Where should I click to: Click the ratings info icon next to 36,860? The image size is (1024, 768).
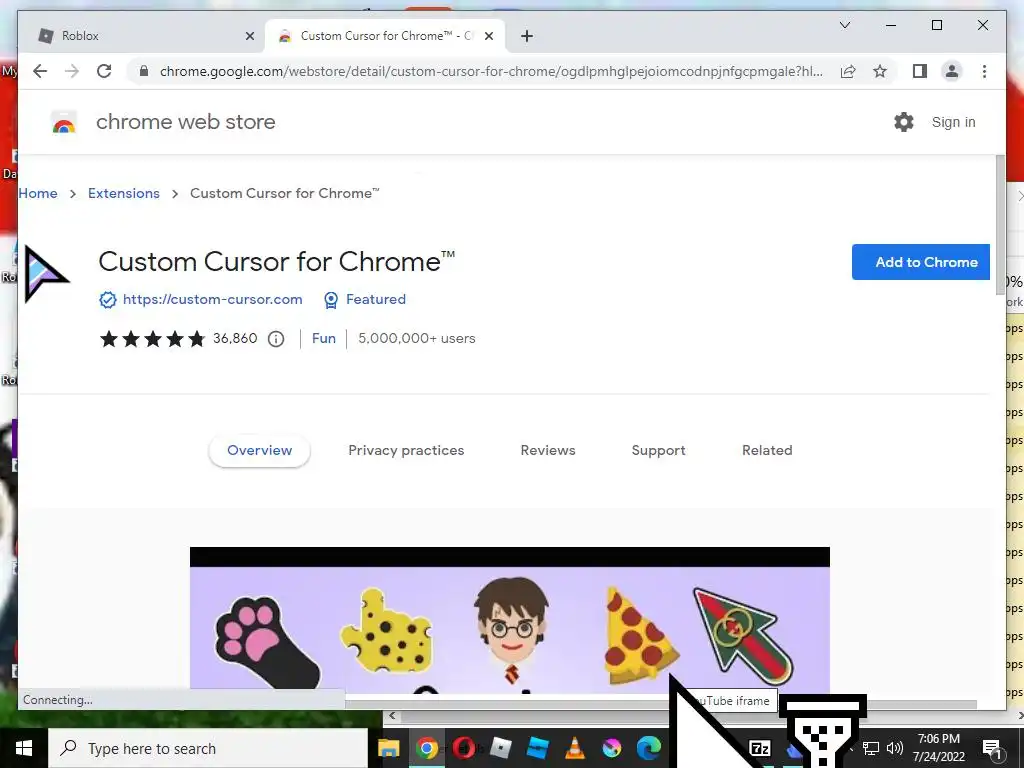(276, 339)
